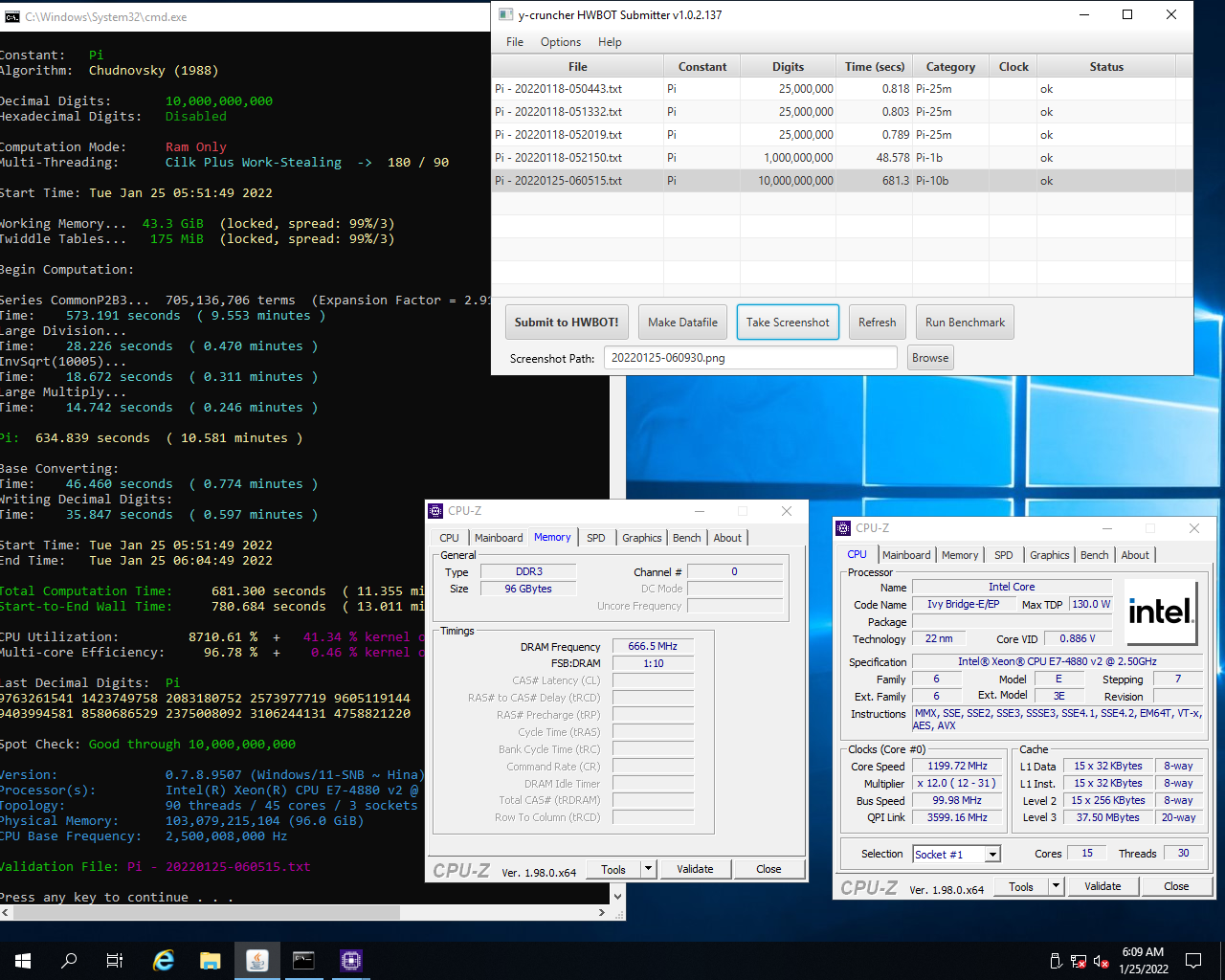Viewport: 1225px width, 980px height.
Task: Open the Options menu in HWBOT Submitter
Action: [561, 42]
